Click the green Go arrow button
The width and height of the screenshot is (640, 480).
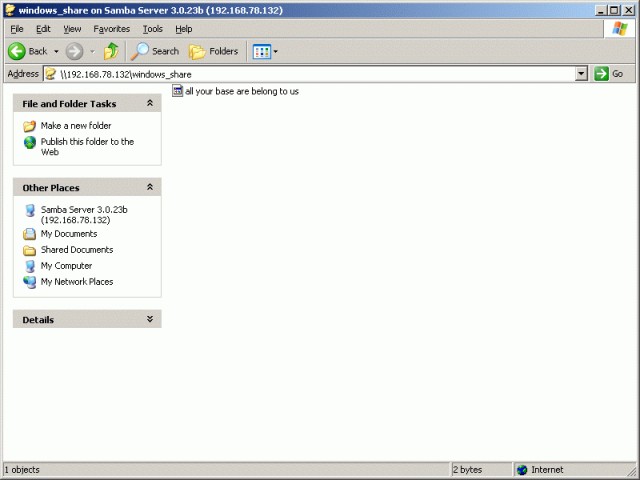coord(601,74)
